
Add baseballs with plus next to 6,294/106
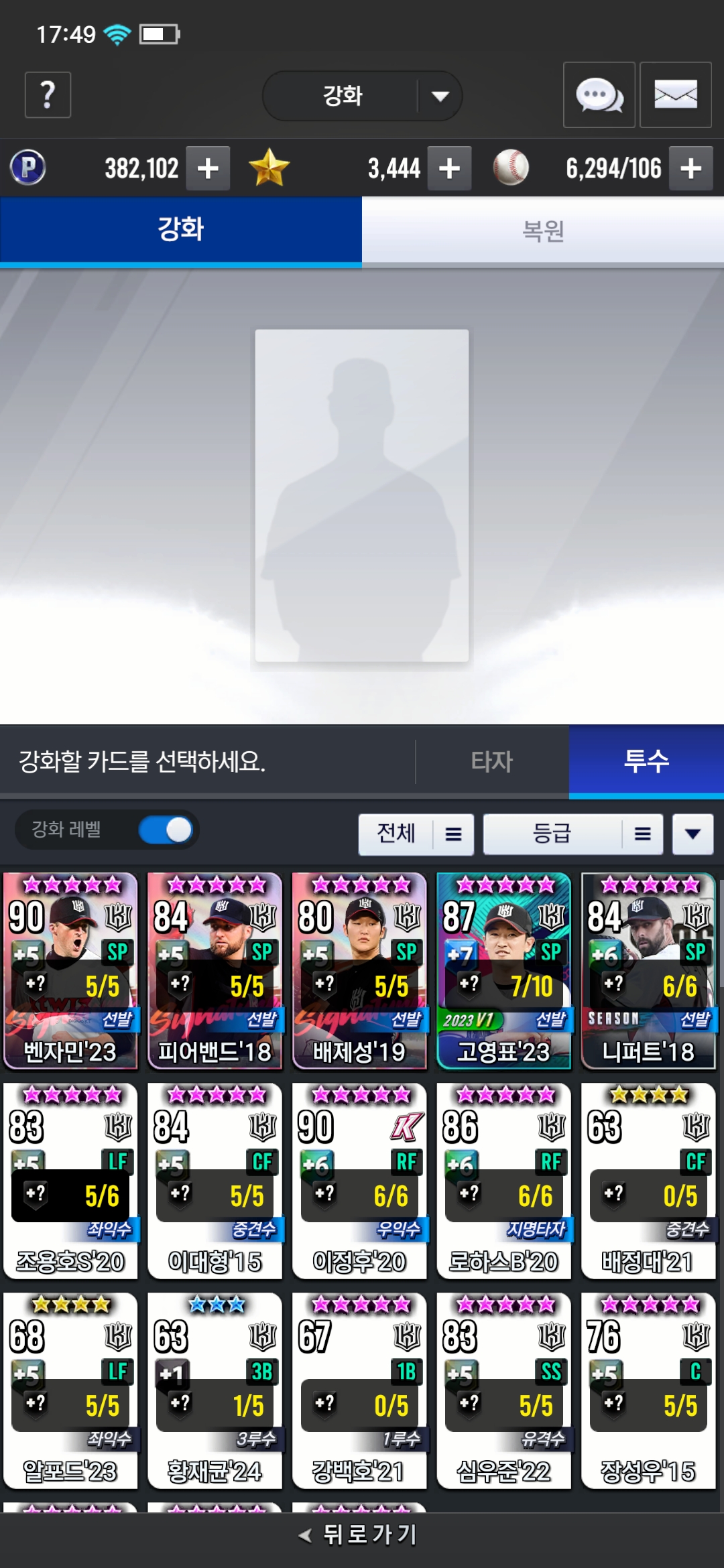691,168
